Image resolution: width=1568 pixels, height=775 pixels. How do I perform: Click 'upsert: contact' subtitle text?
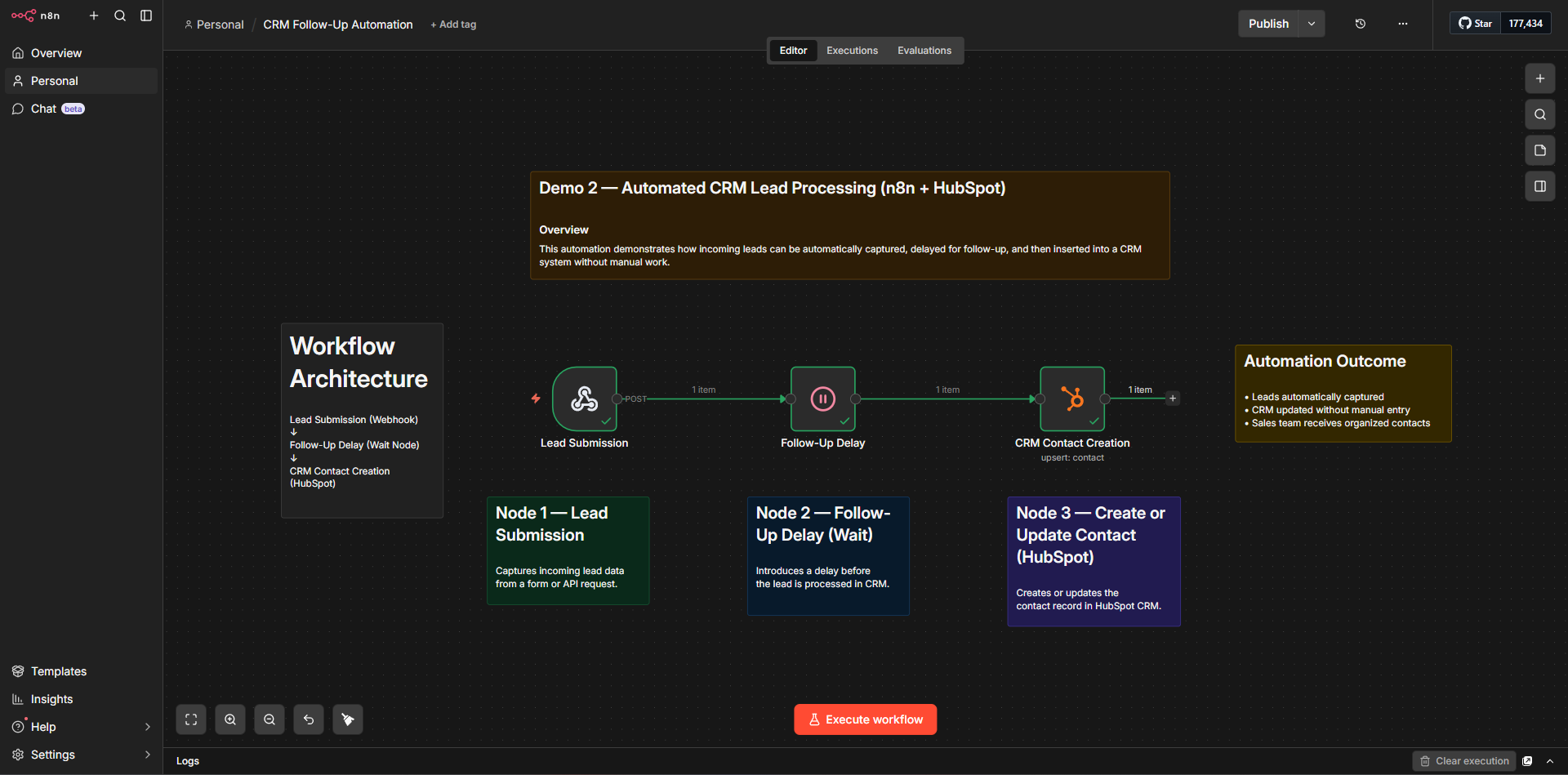(x=1072, y=458)
